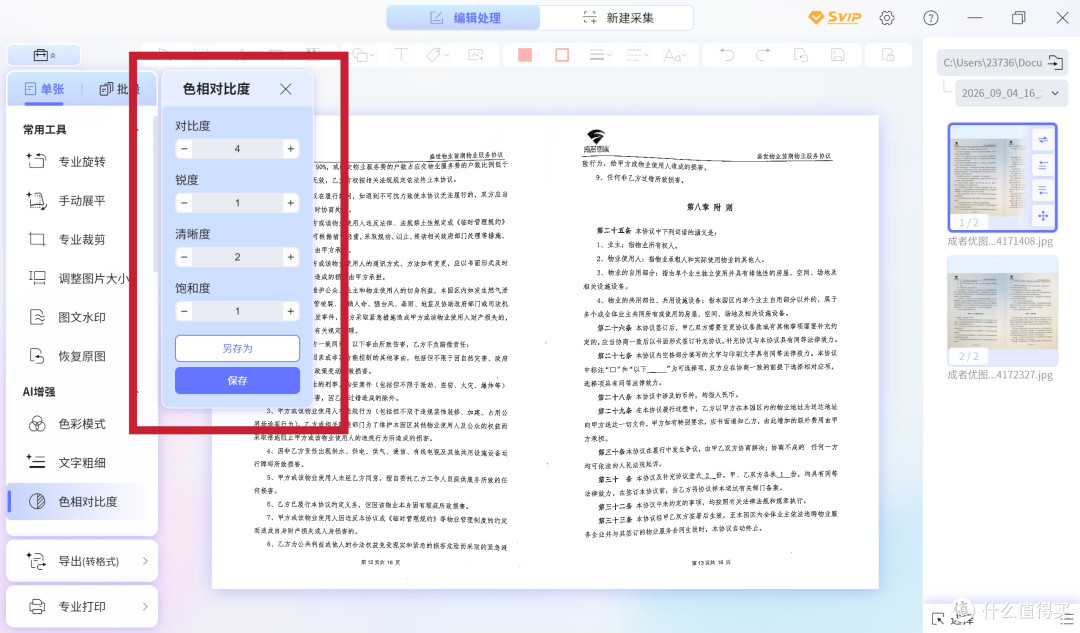
Task: Click the SVIP membership badge
Action: (835, 17)
